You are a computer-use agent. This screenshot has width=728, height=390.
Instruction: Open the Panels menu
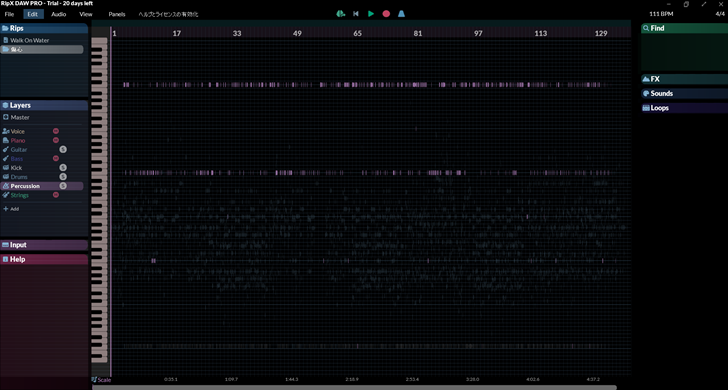[117, 14]
